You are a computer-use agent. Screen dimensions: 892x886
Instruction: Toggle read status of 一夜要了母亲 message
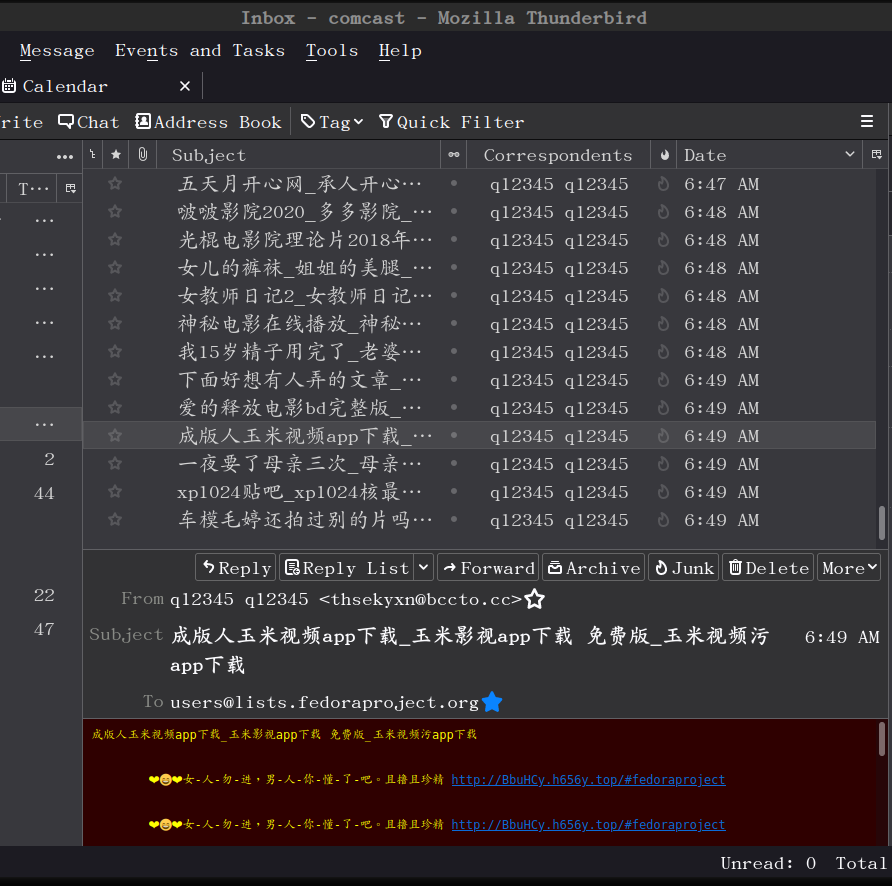tap(453, 463)
